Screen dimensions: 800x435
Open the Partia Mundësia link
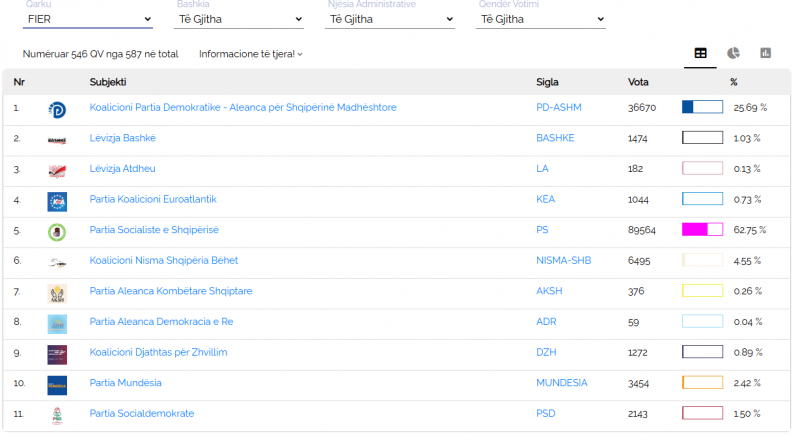[126, 383]
